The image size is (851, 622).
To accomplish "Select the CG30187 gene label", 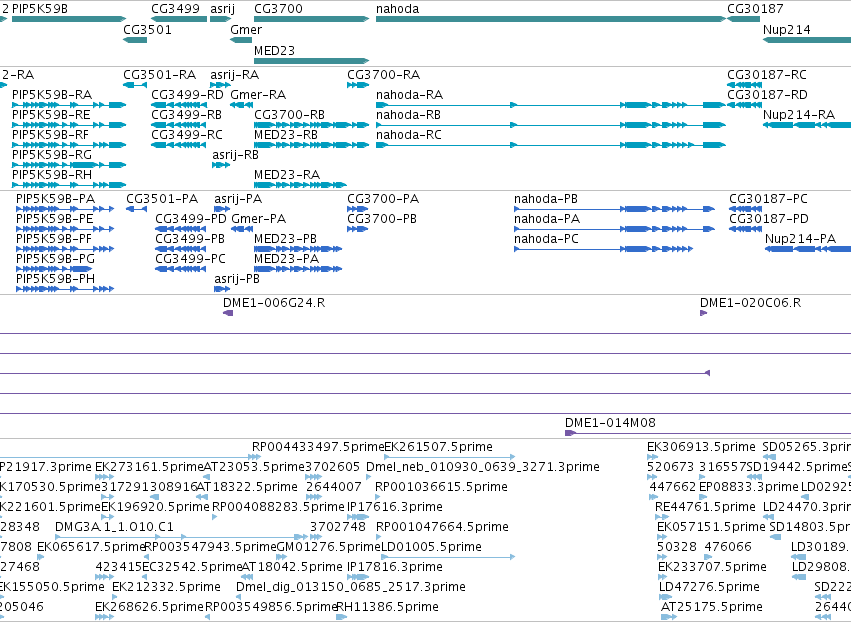I will tap(755, 9).
